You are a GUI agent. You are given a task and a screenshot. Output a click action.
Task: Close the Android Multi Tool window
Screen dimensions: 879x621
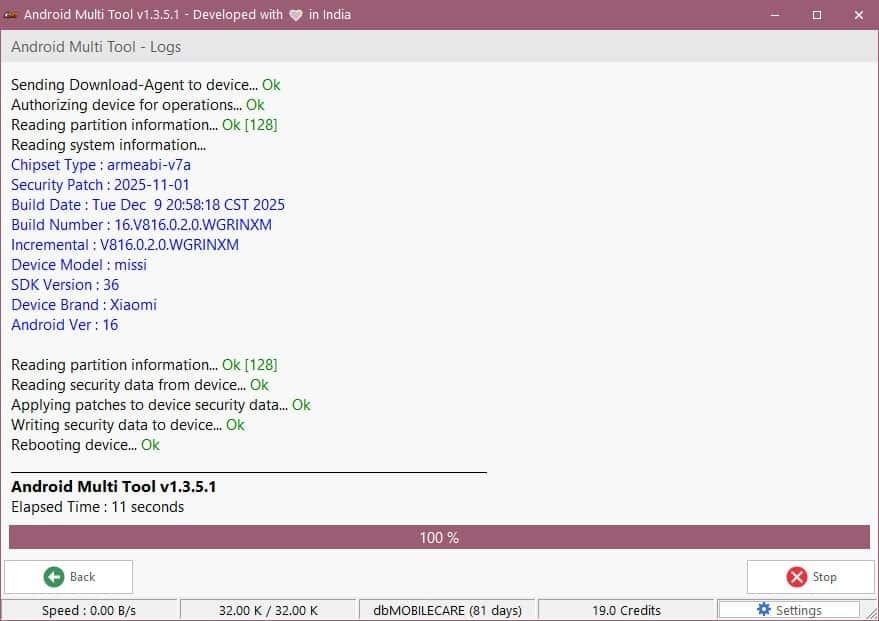[x=858, y=15]
